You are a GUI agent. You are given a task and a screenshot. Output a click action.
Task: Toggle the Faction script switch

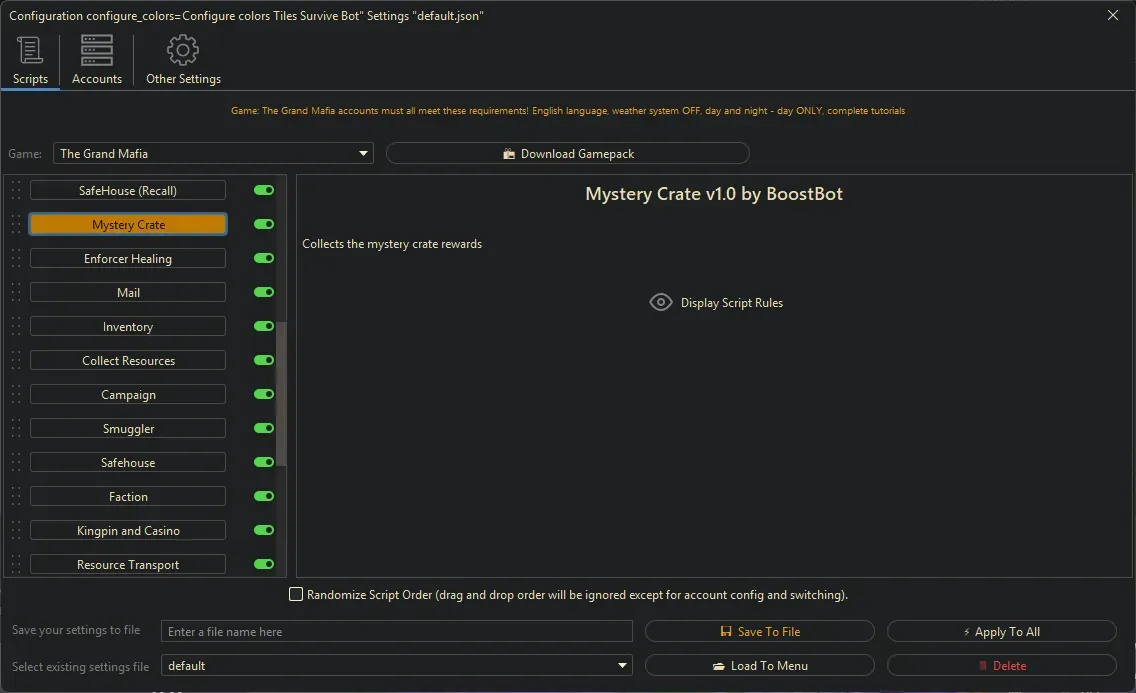[x=264, y=497]
